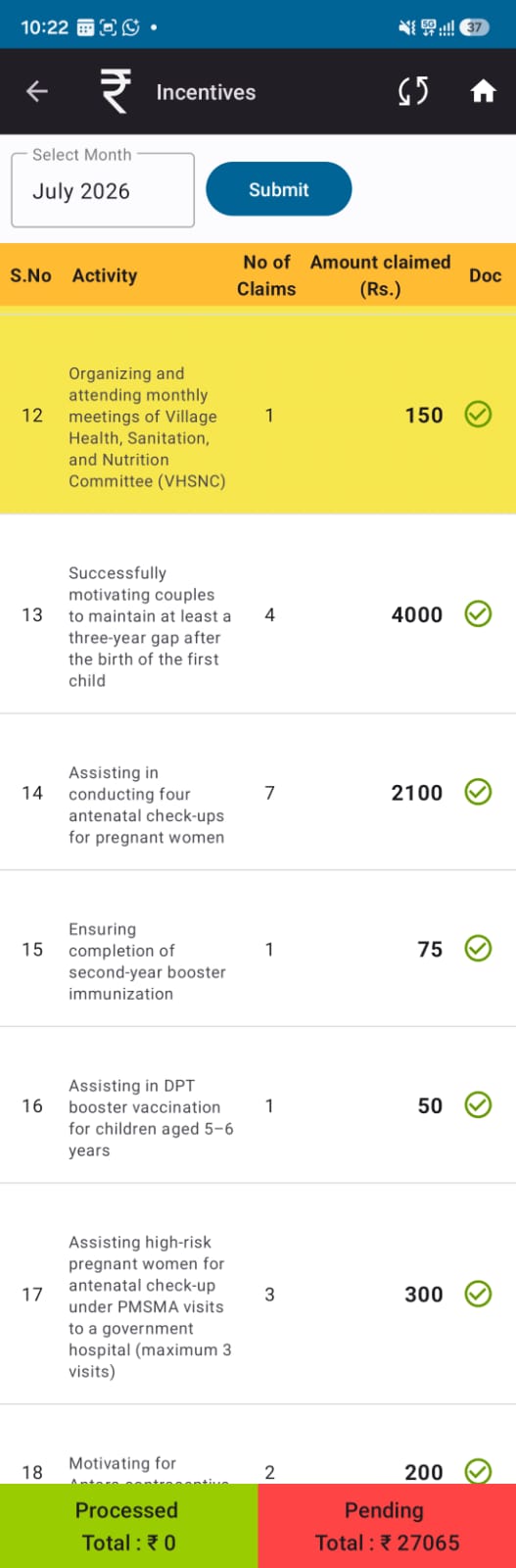The height and width of the screenshot is (1568, 516).
Task: Tap the battery indicator in status bar
Action: [x=475, y=27]
